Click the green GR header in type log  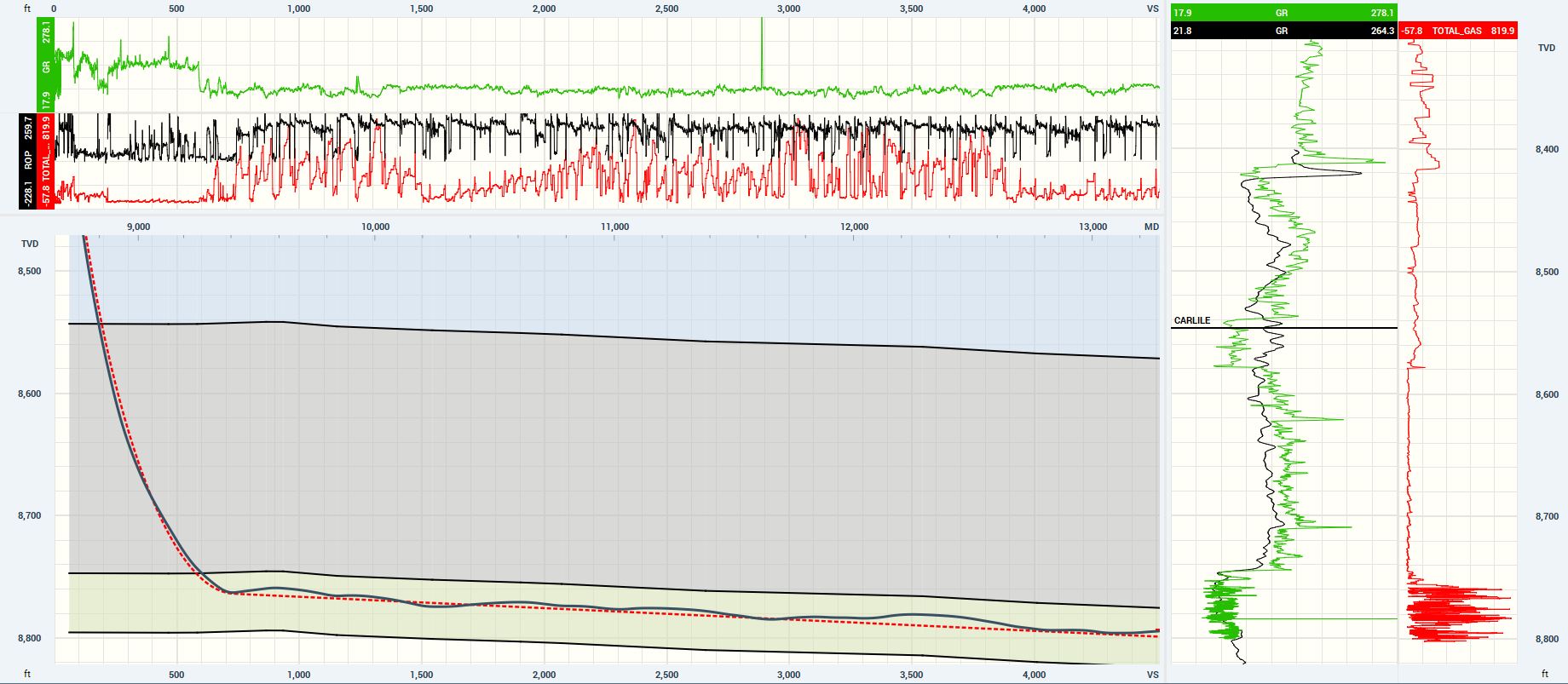[1283, 13]
